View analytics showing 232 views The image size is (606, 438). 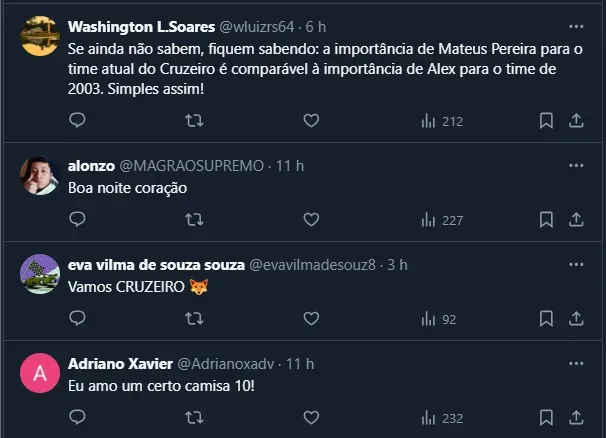(442, 419)
